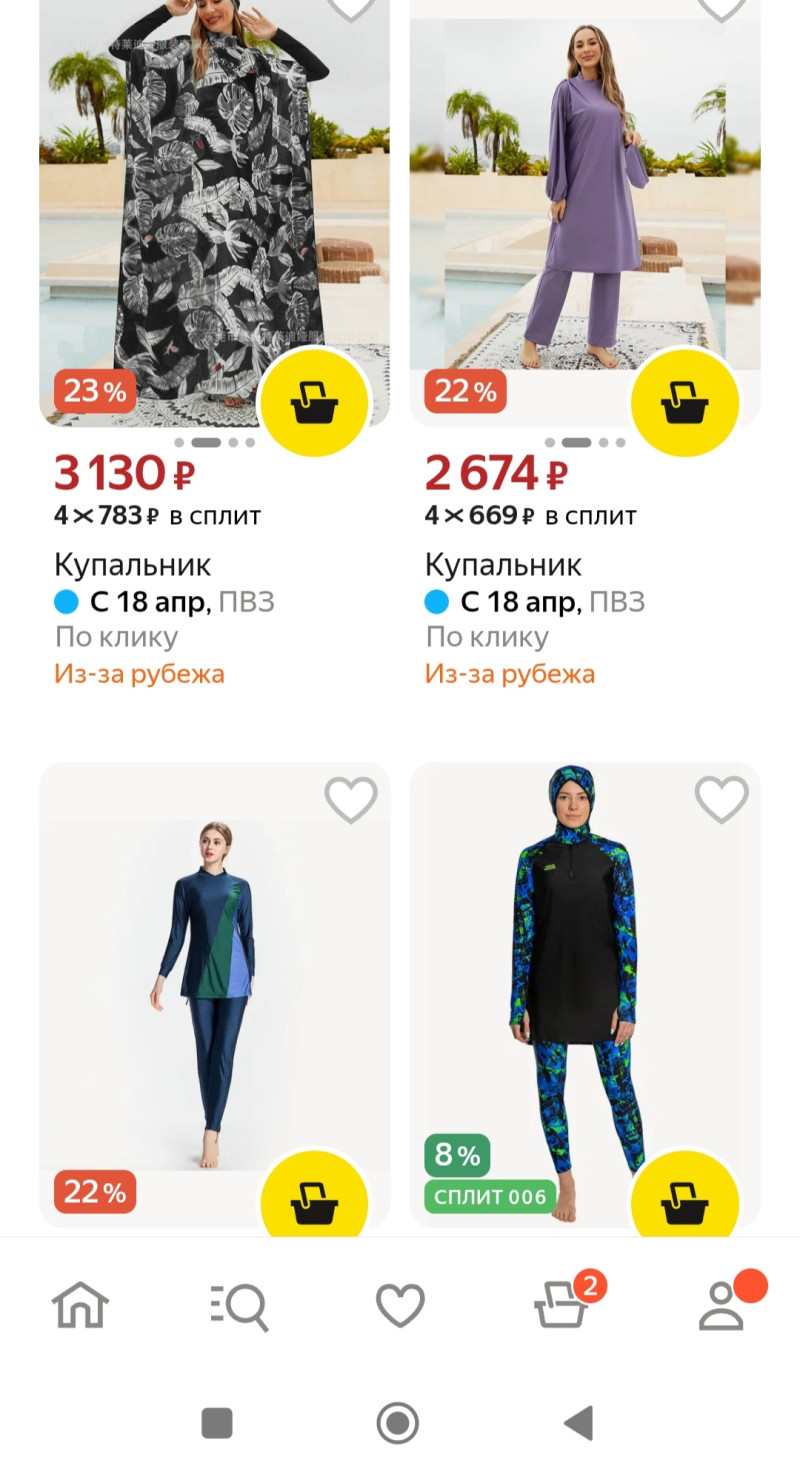
Task: Favorite the navy-green swimsuit
Action: pyautogui.click(x=351, y=801)
